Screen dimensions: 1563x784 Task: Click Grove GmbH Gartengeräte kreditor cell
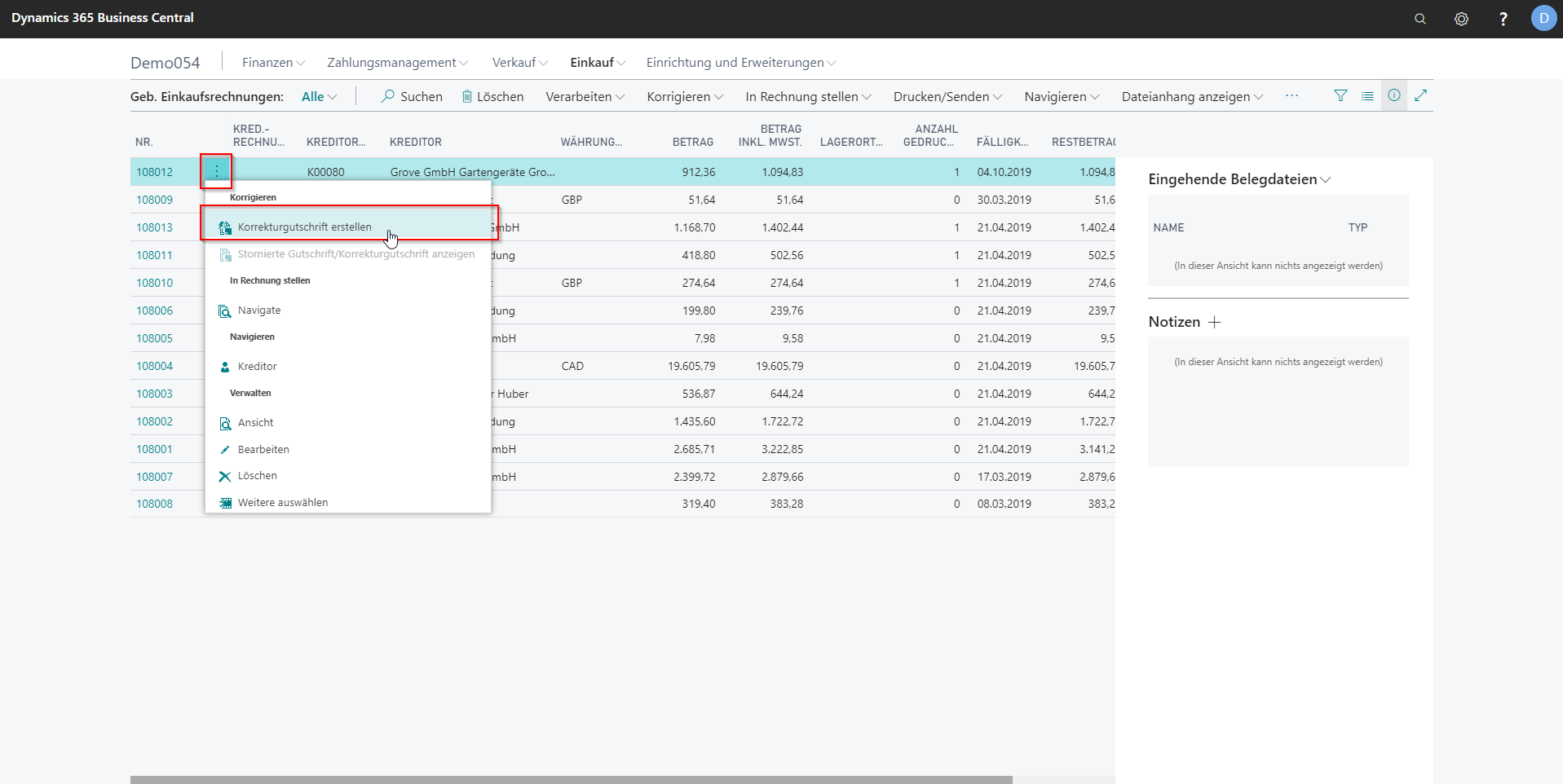point(472,172)
